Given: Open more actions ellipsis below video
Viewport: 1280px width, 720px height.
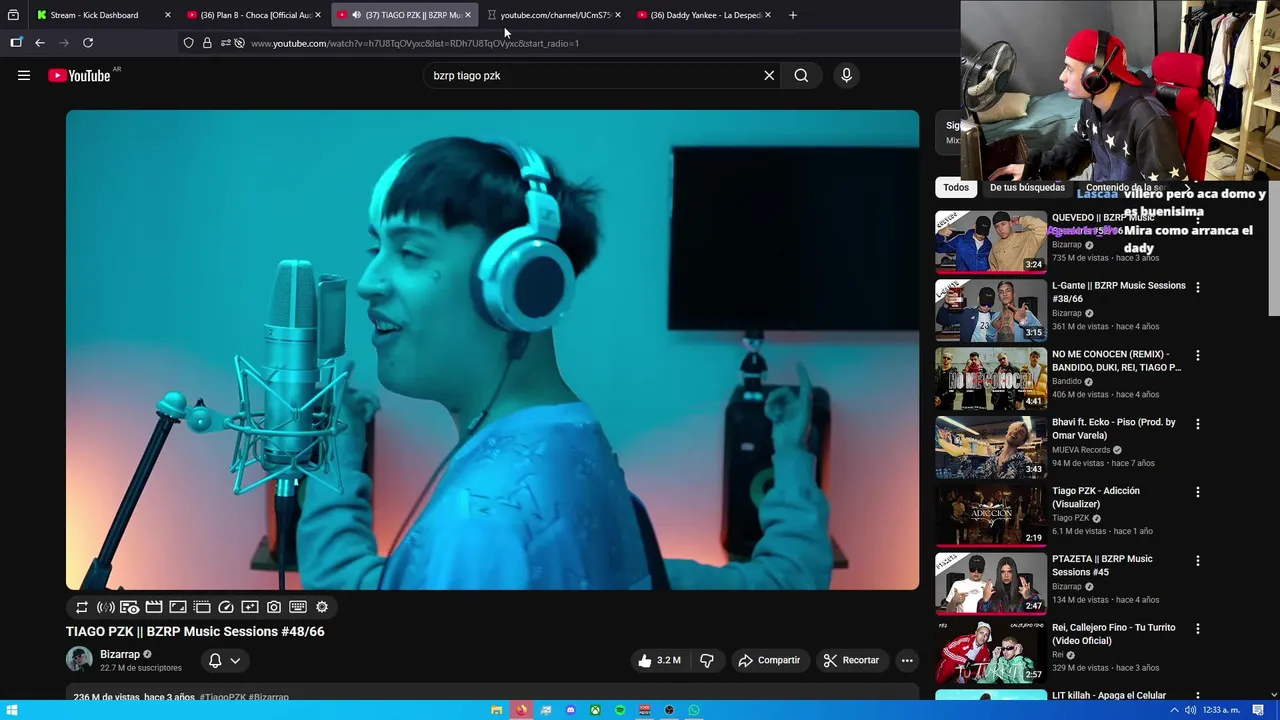Looking at the screenshot, I should tap(907, 660).
